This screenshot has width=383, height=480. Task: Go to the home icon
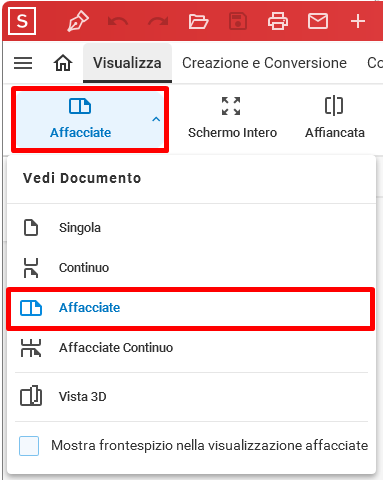tap(63, 63)
